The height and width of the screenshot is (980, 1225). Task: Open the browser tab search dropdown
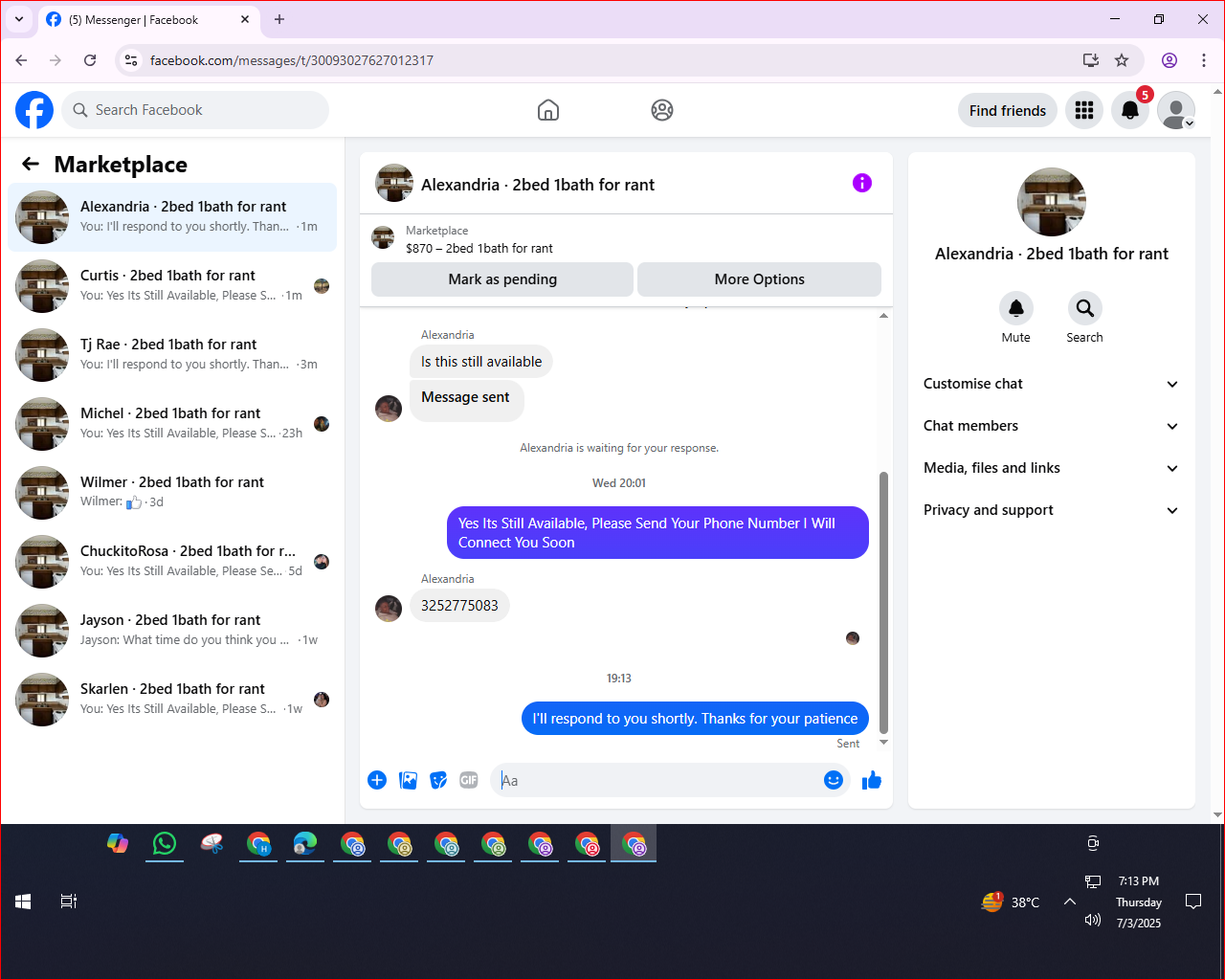click(19, 19)
